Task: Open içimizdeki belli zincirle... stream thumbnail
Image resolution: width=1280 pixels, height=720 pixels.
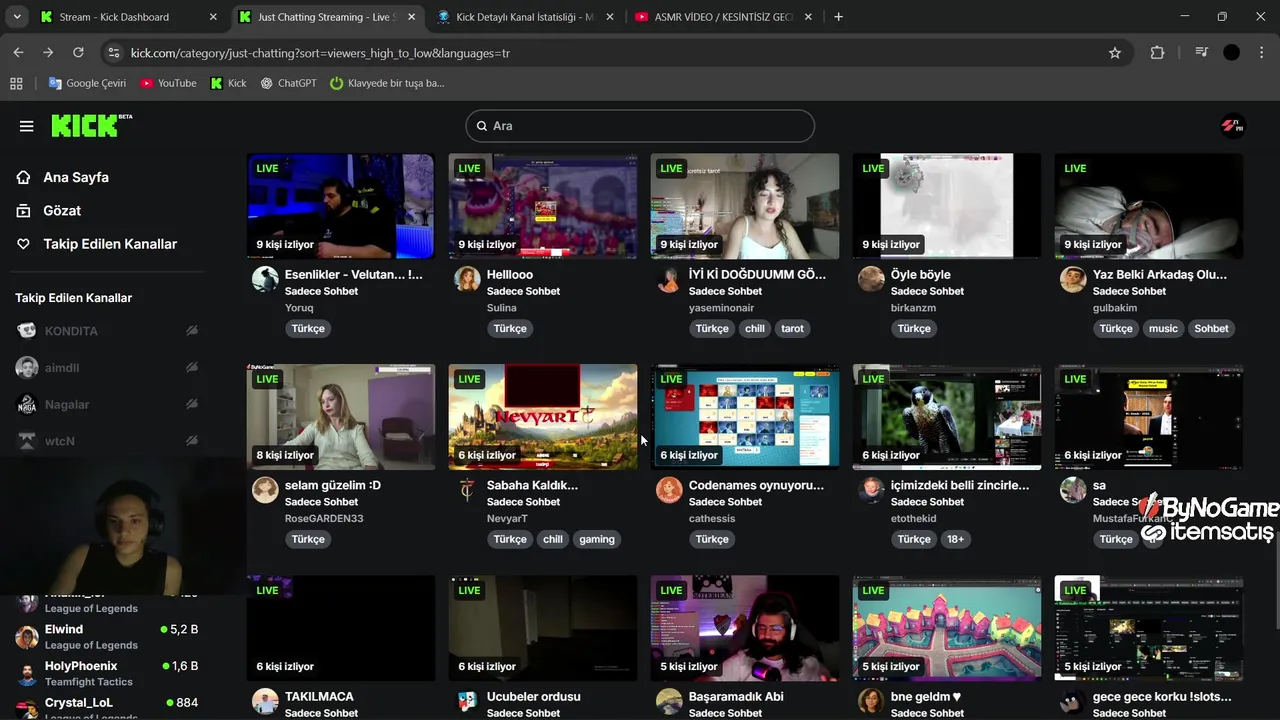Action: coord(947,417)
